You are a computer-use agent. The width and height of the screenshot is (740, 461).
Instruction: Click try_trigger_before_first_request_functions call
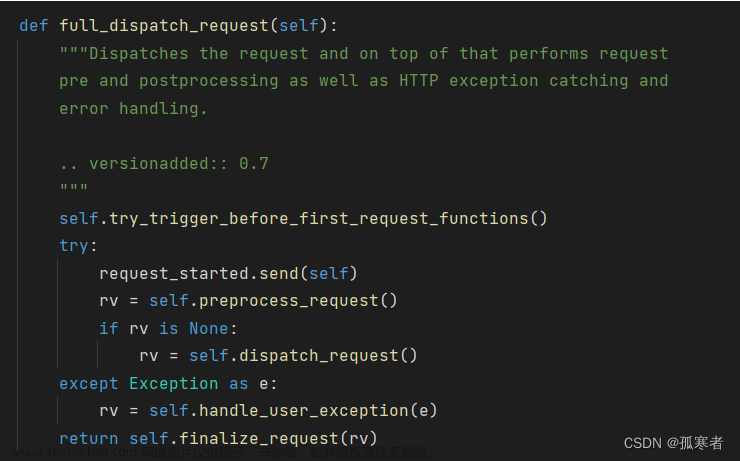tap(328, 218)
